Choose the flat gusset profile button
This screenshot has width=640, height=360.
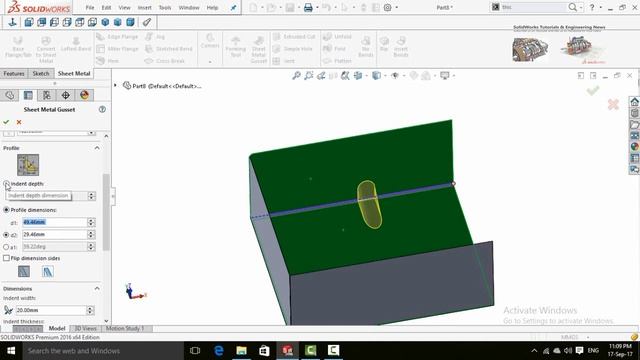click(x=48, y=271)
